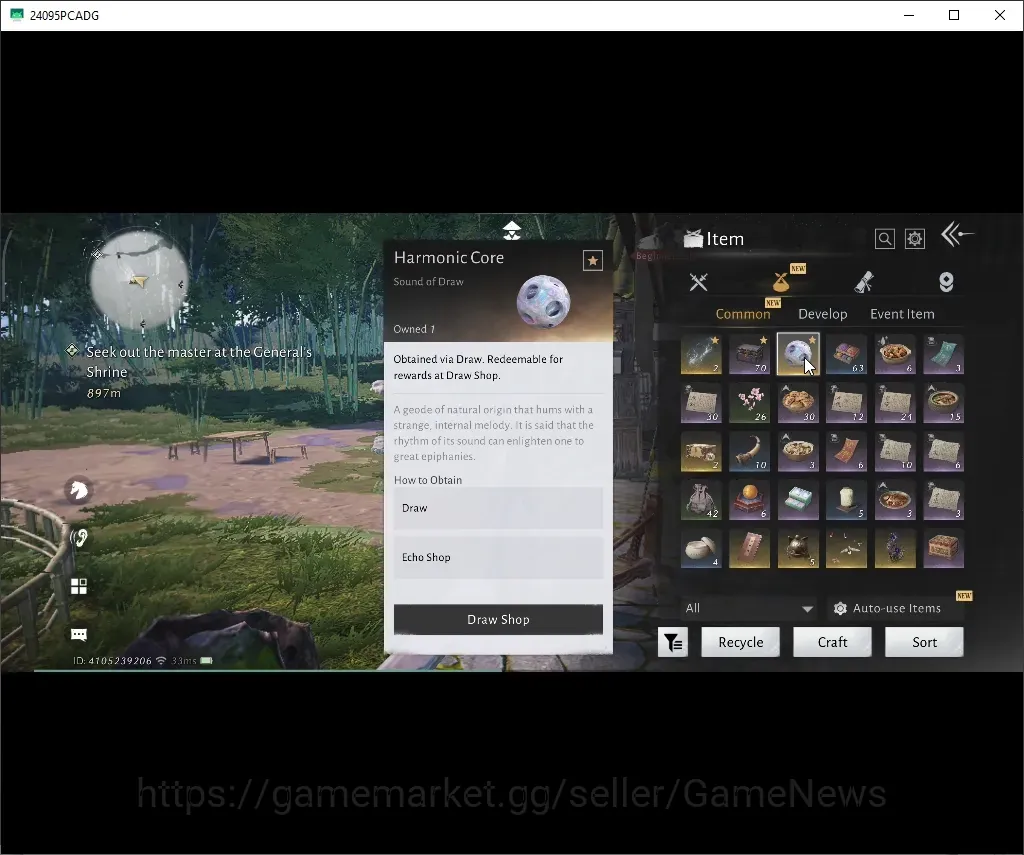Select the Echo Shop obtain method
The width and height of the screenshot is (1024, 855).
pos(498,557)
